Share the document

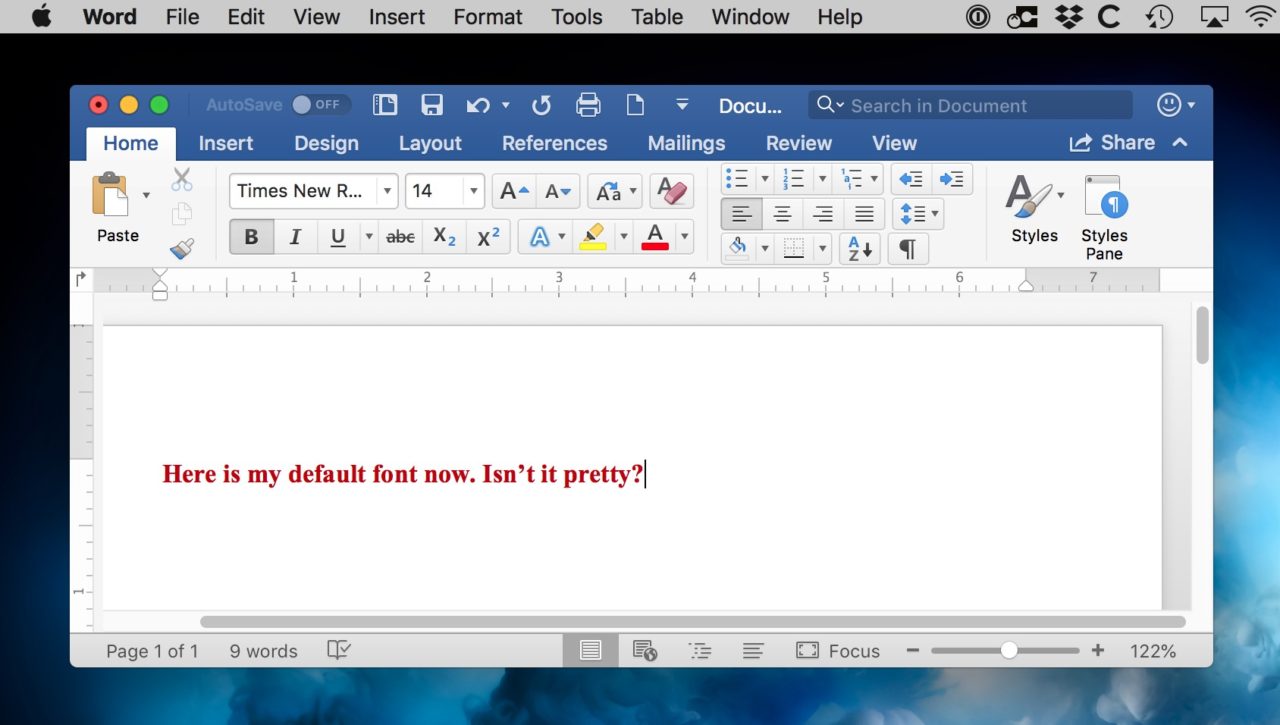pos(1112,143)
